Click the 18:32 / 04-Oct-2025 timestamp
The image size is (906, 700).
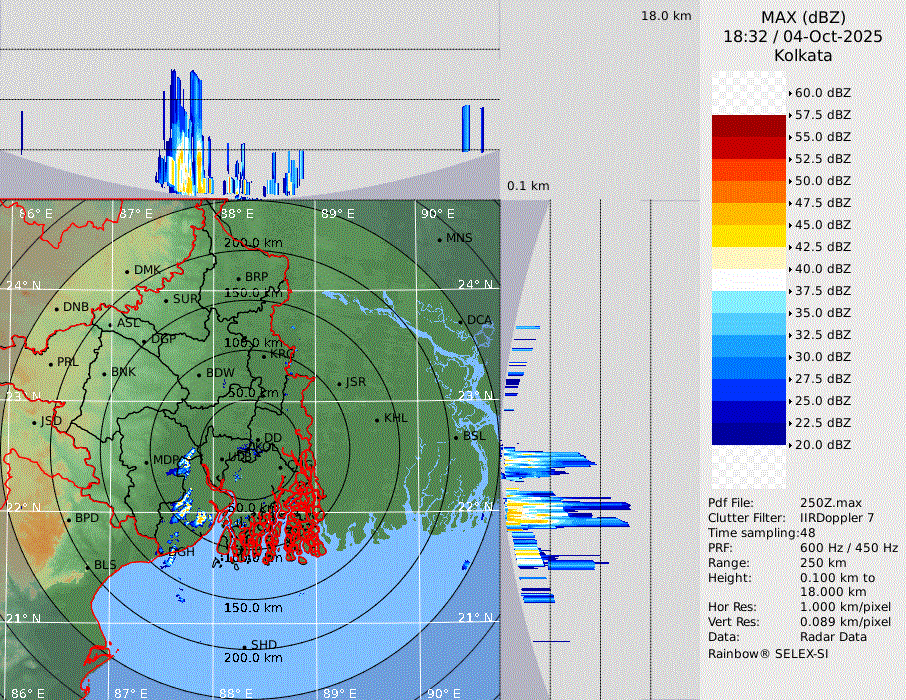click(802, 36)
